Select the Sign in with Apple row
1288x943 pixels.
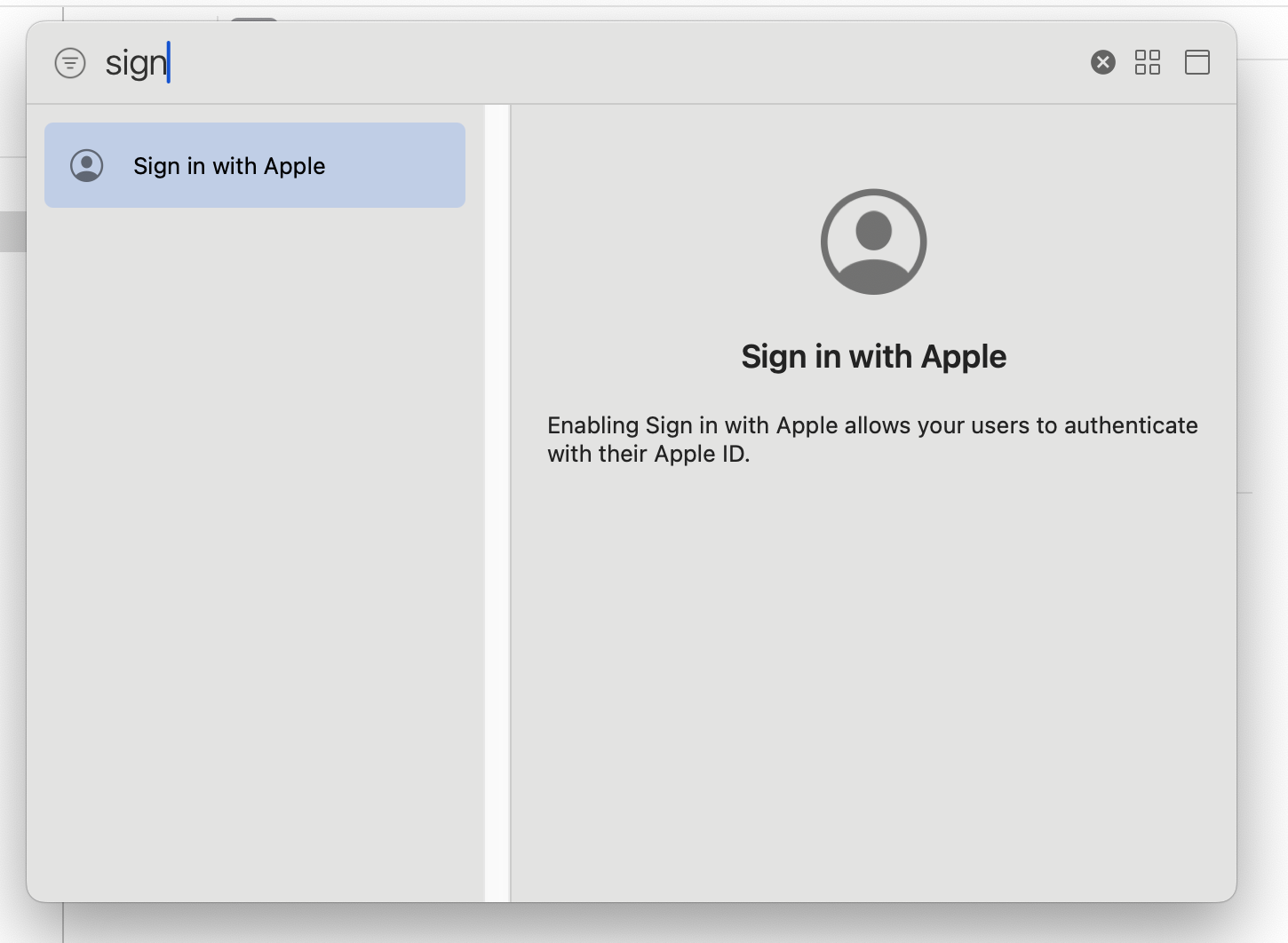coord(255,165)
